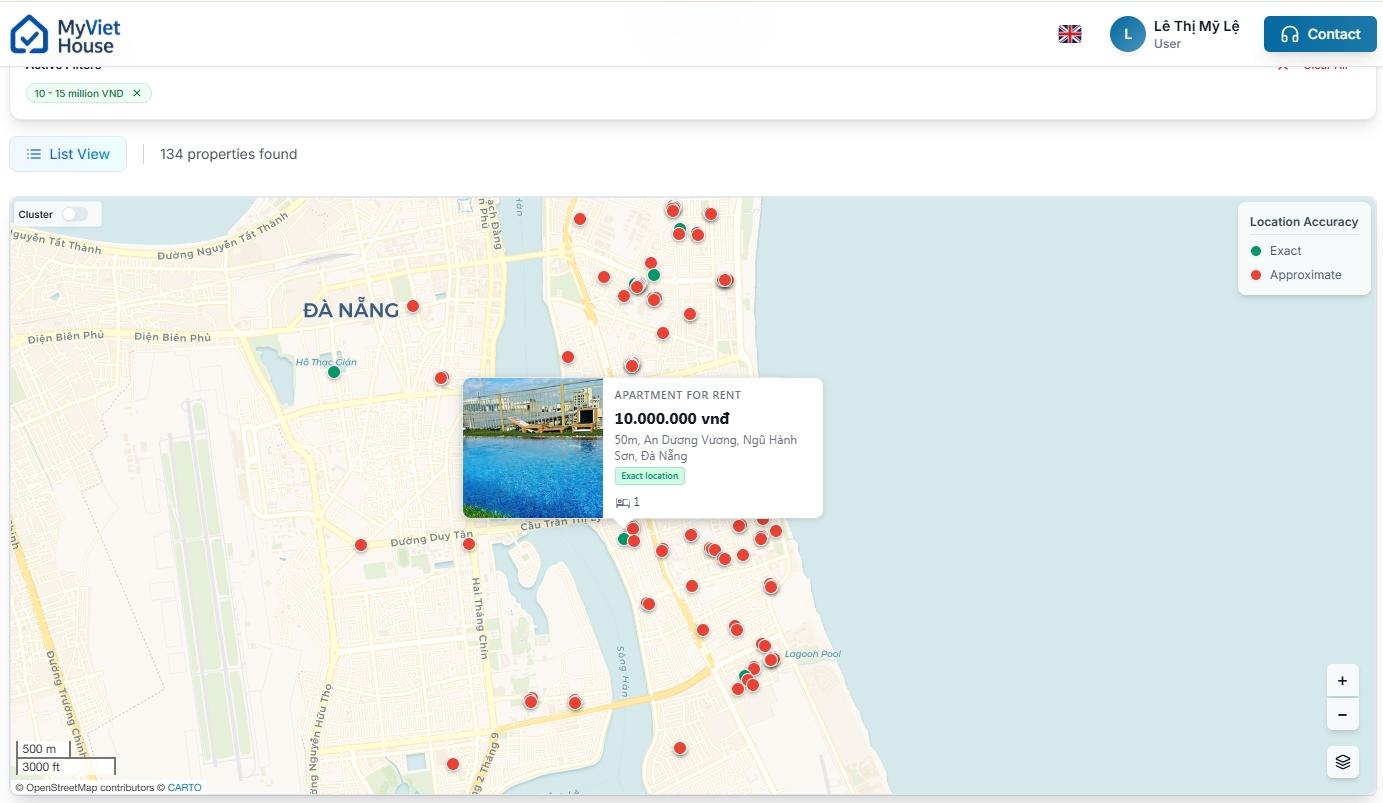Click the property pool photo thumbnail

pyautogui.click(x=533, y=448)
